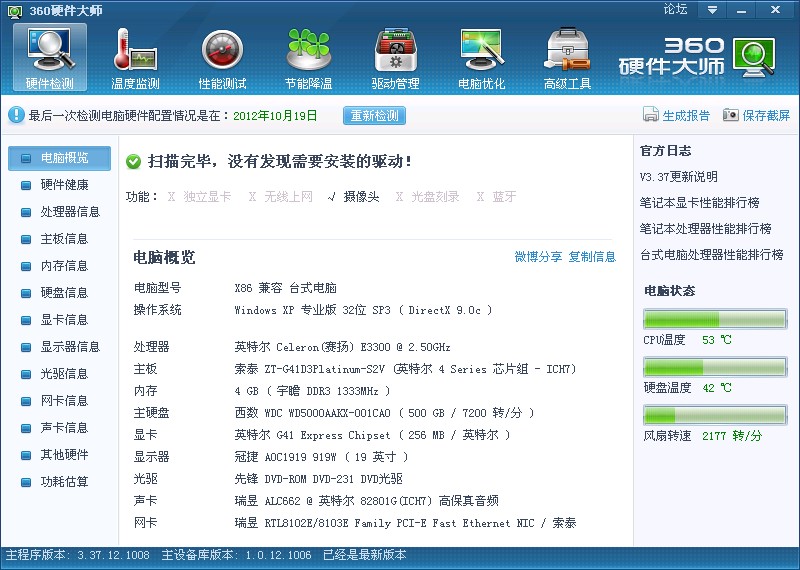Viewport: 800px width, 570px height.
Task: Click the hard disk value WDC WD5000AAKX
Action: click(x=384, y=413)
